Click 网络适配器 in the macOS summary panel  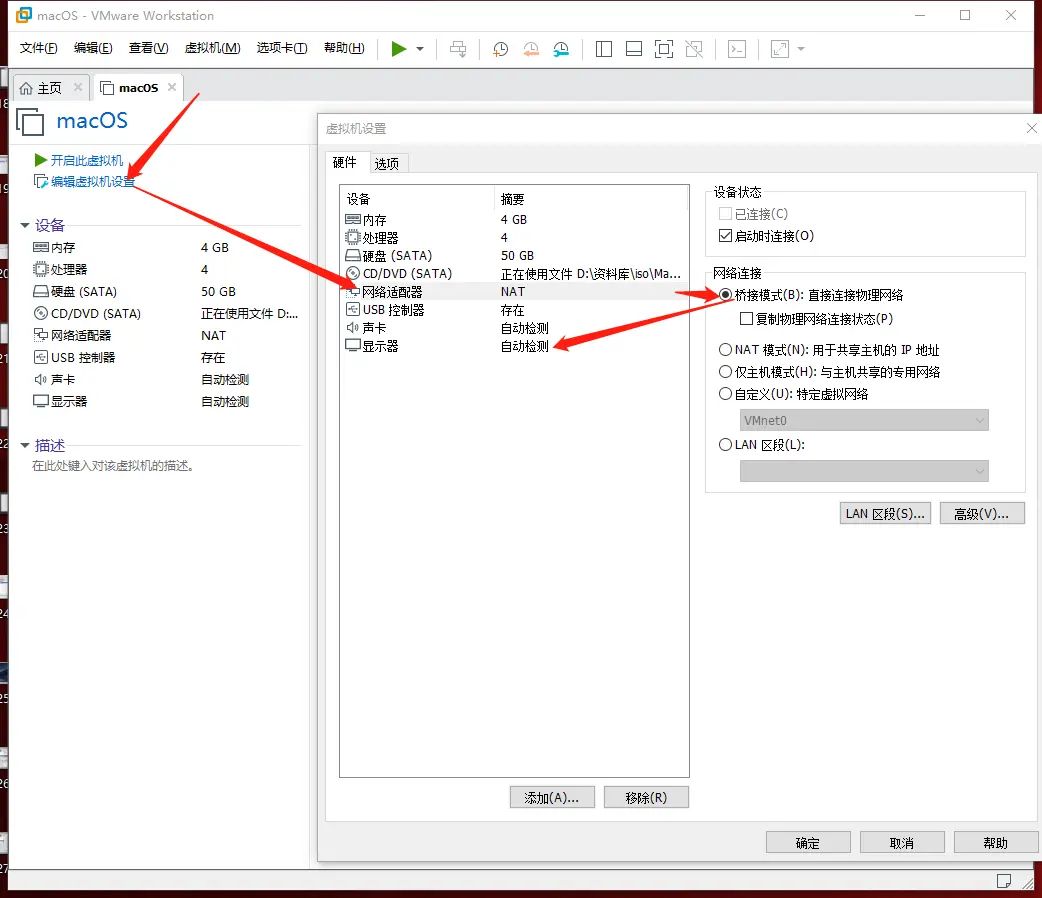pos(72,335)
